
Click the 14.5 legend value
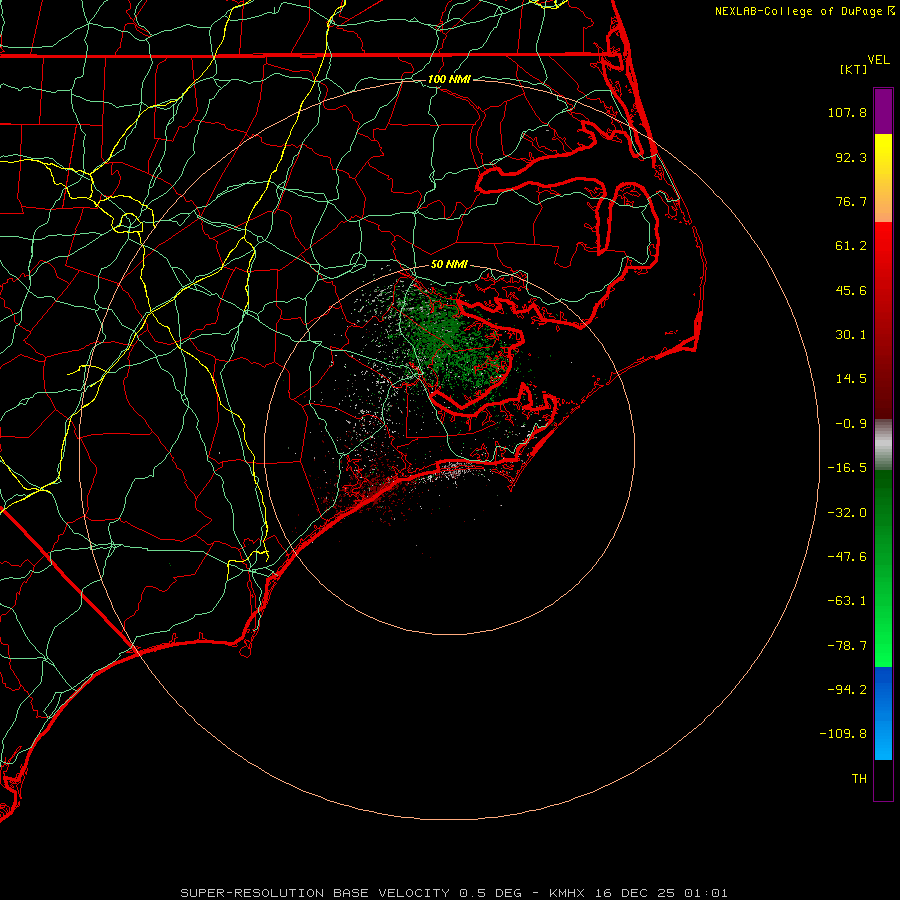851,379
